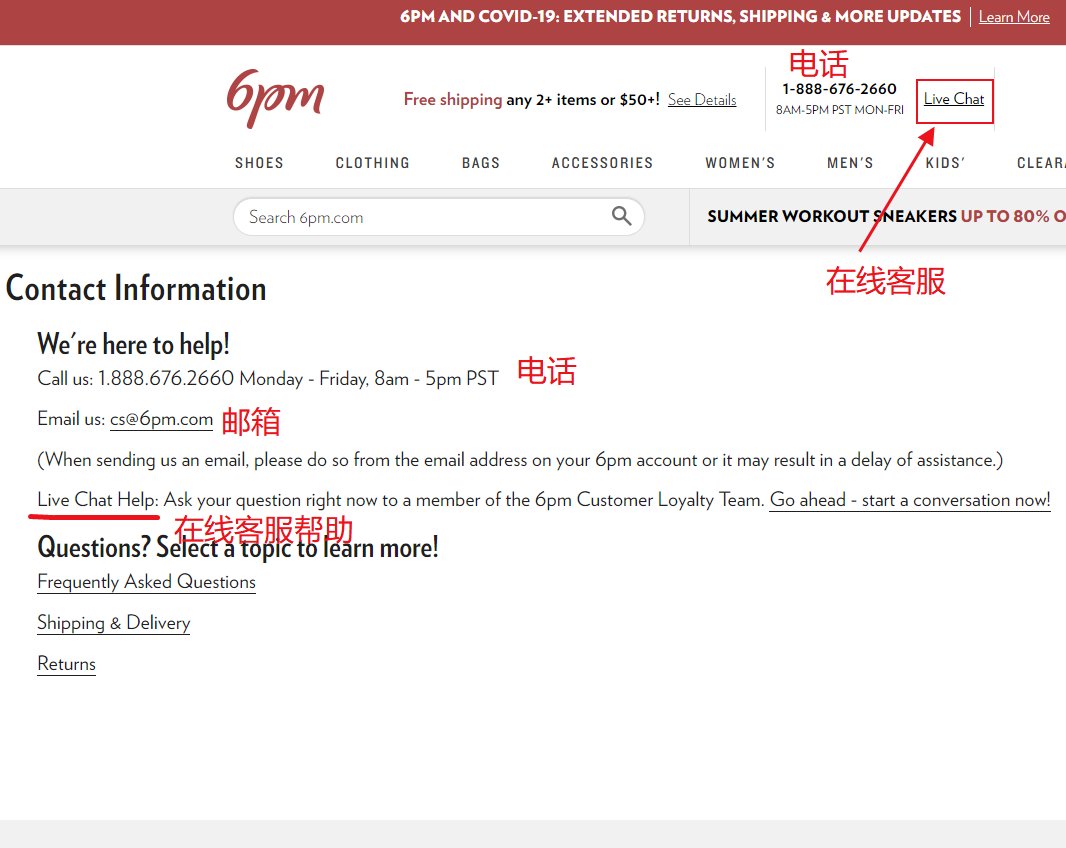Open the Shoes category
1066x848 pixels.
tap(259, 163)
